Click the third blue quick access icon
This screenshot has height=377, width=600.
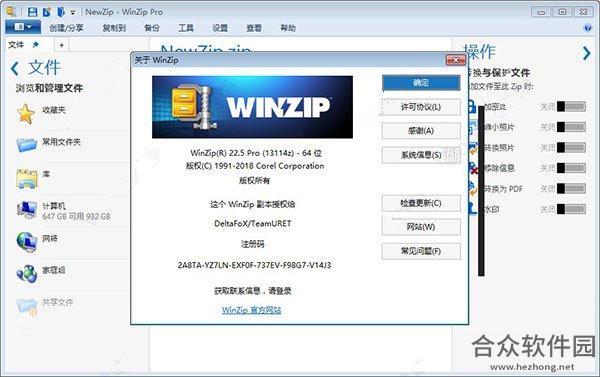(x=60, y=12)
